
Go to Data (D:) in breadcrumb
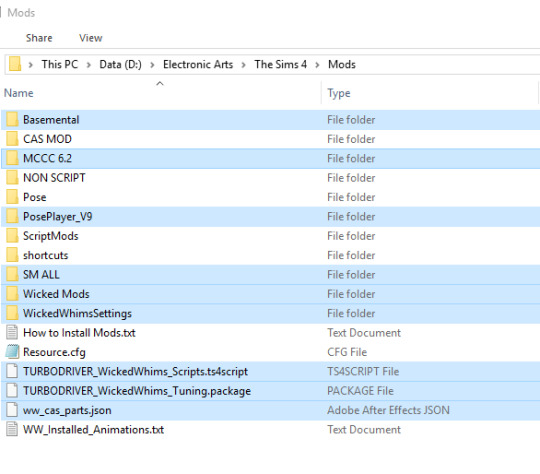coord(120,64)
